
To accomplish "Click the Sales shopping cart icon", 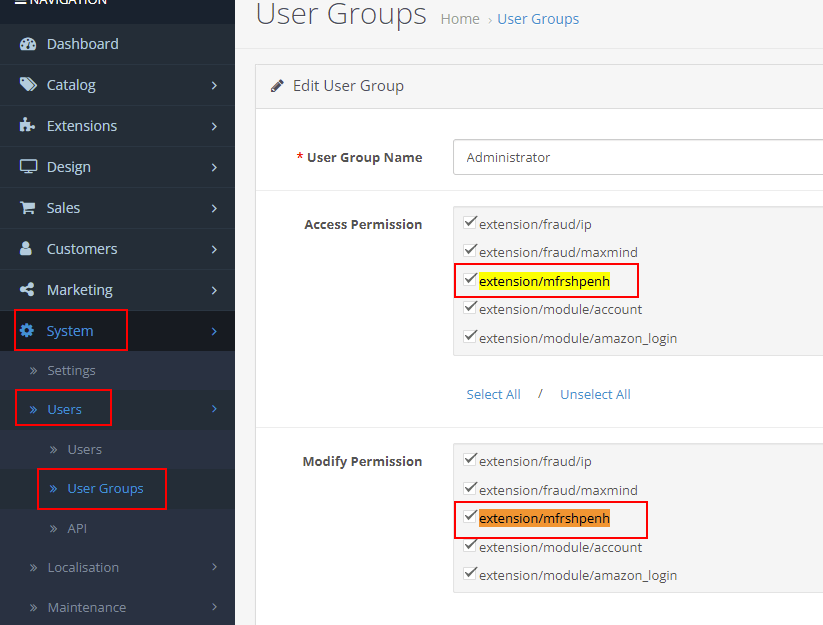I will click(x=25, y=207).
